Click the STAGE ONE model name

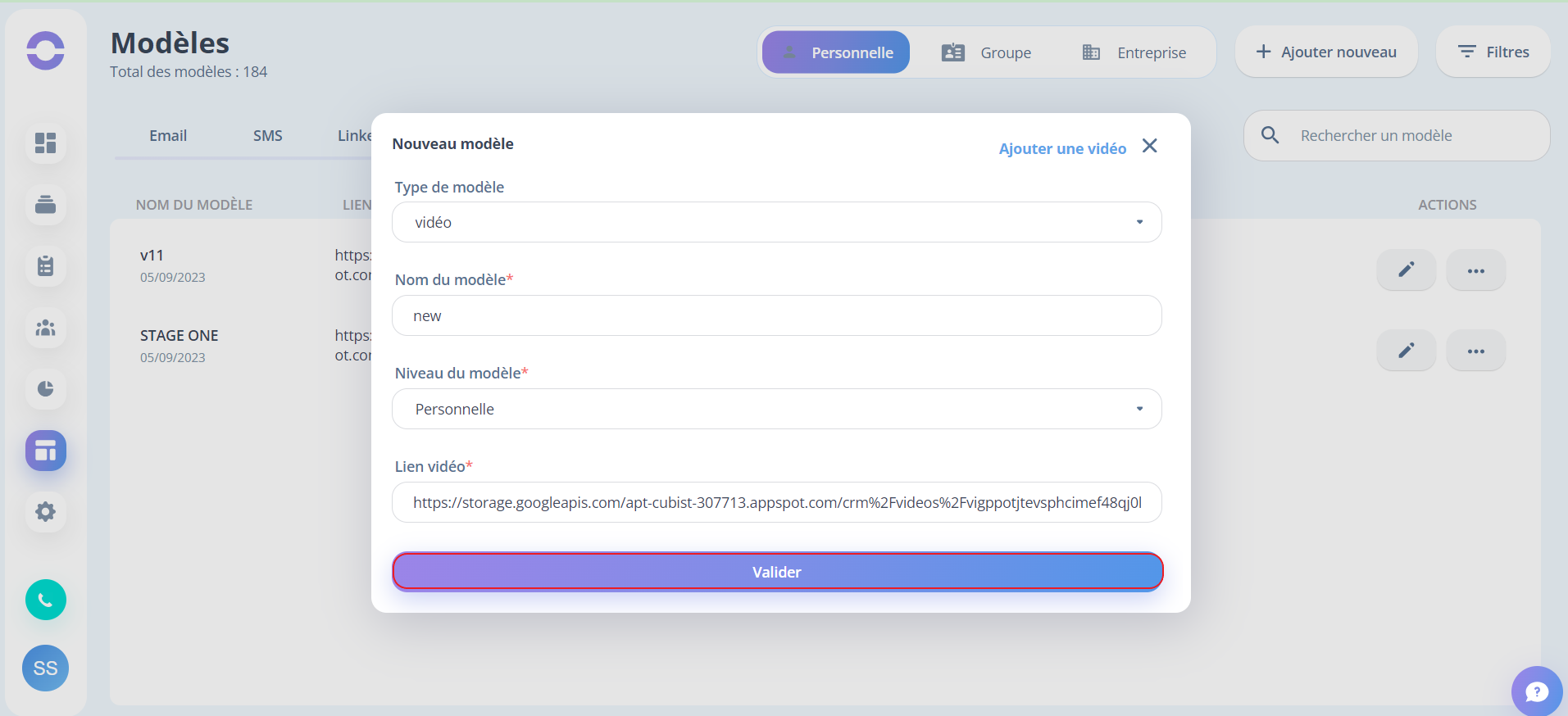click(180, 336)
